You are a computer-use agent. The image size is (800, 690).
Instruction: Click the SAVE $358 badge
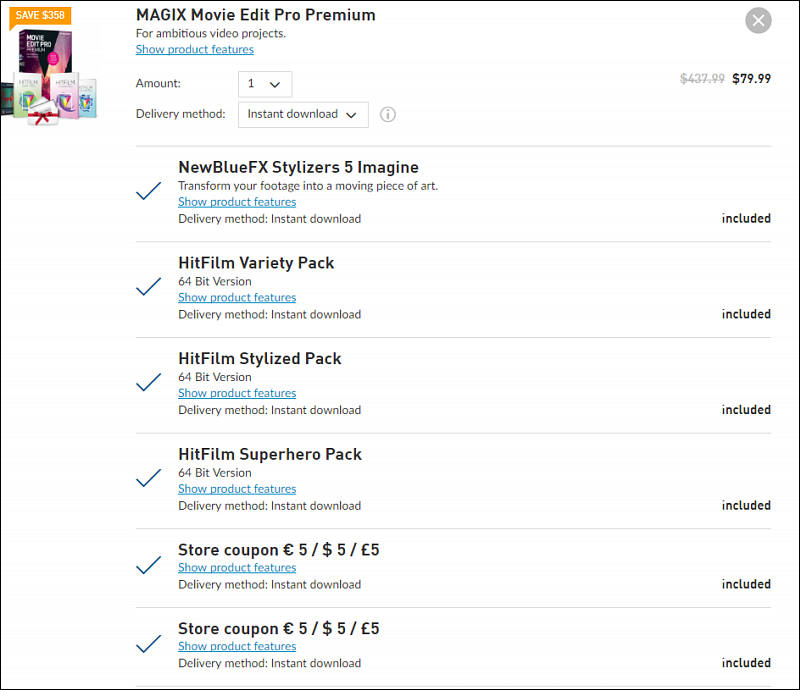[x=40, y=15]
